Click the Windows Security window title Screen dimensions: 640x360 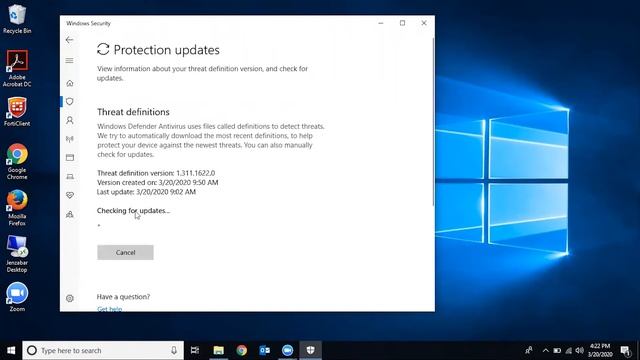[x=88, y=23]
